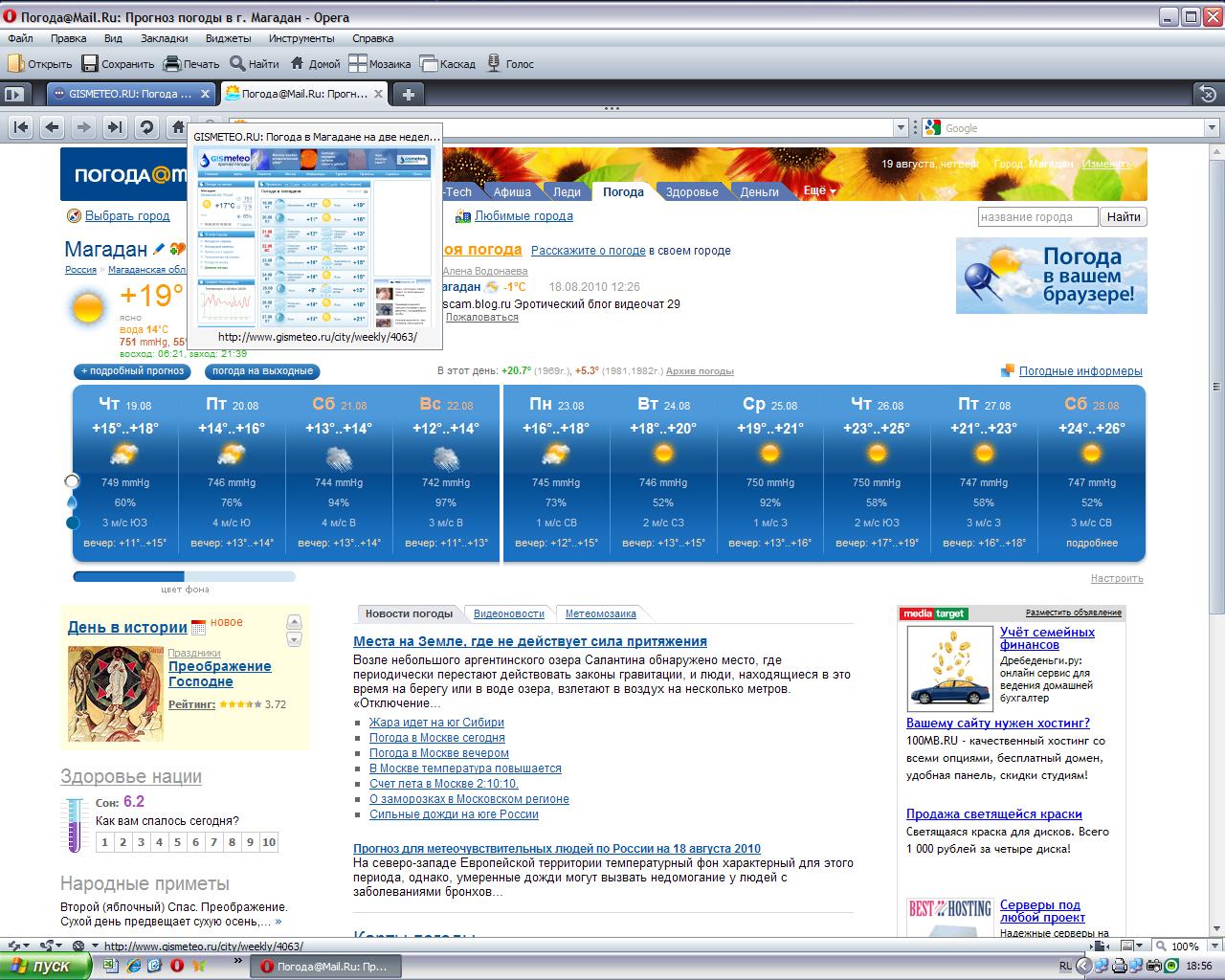Toggle the Opera side panel button
This screenshot has width=1225, height=980.
[13, 94]
